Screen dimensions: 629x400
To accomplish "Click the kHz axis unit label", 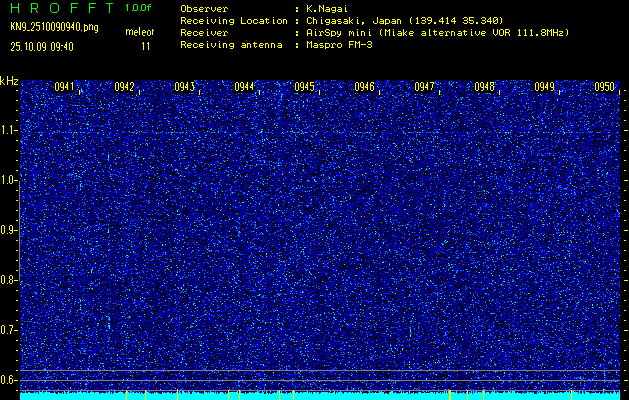I will 9,81.
